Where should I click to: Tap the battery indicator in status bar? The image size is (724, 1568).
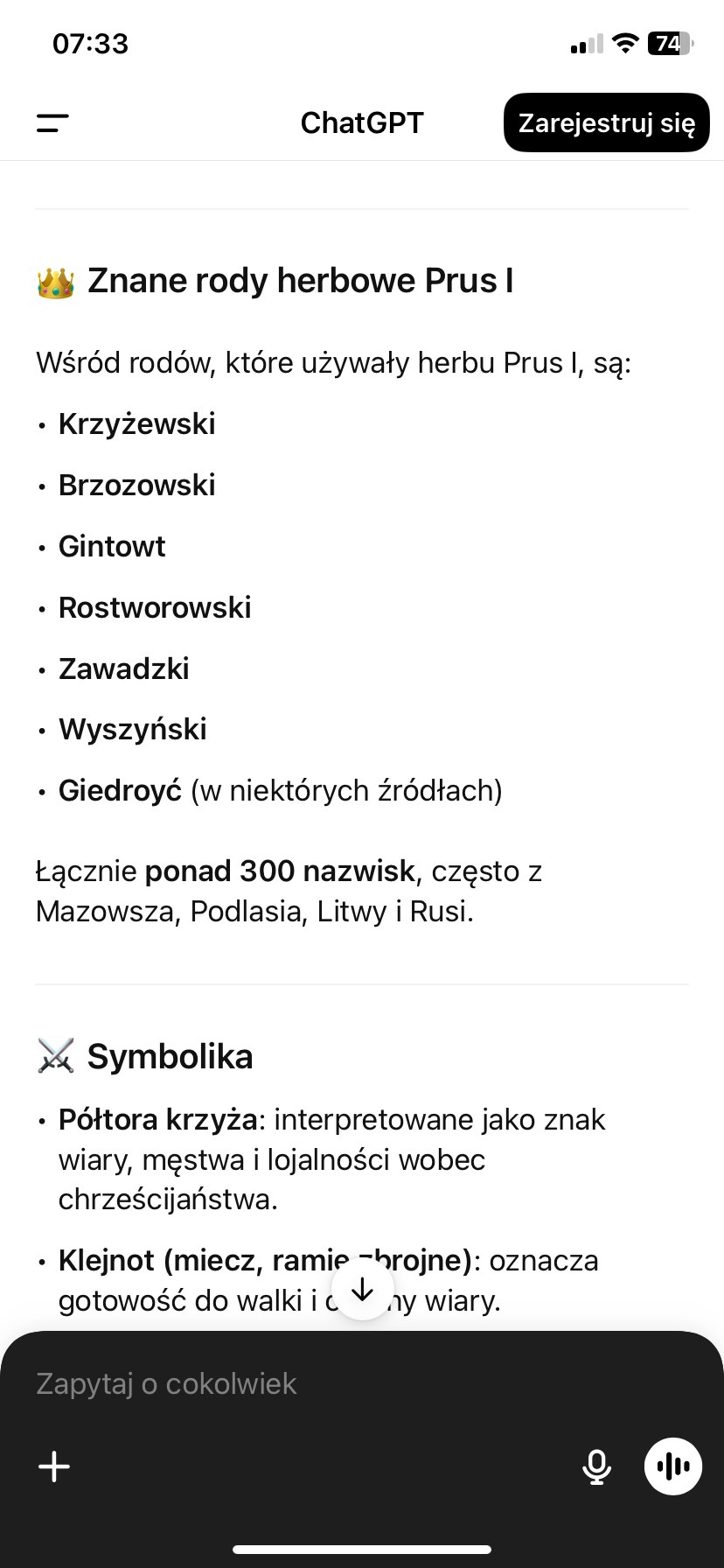pos(670,43)
